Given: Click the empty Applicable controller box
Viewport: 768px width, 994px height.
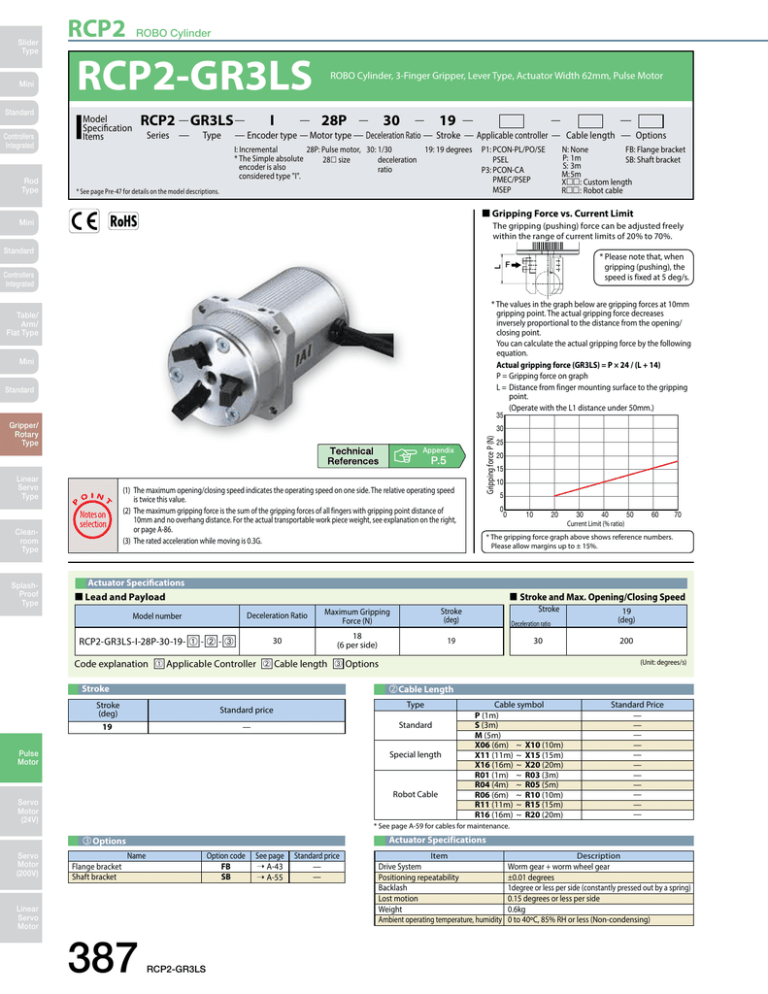Looking at the screenshot, I should pyautogui.click(x=511, y=120).
